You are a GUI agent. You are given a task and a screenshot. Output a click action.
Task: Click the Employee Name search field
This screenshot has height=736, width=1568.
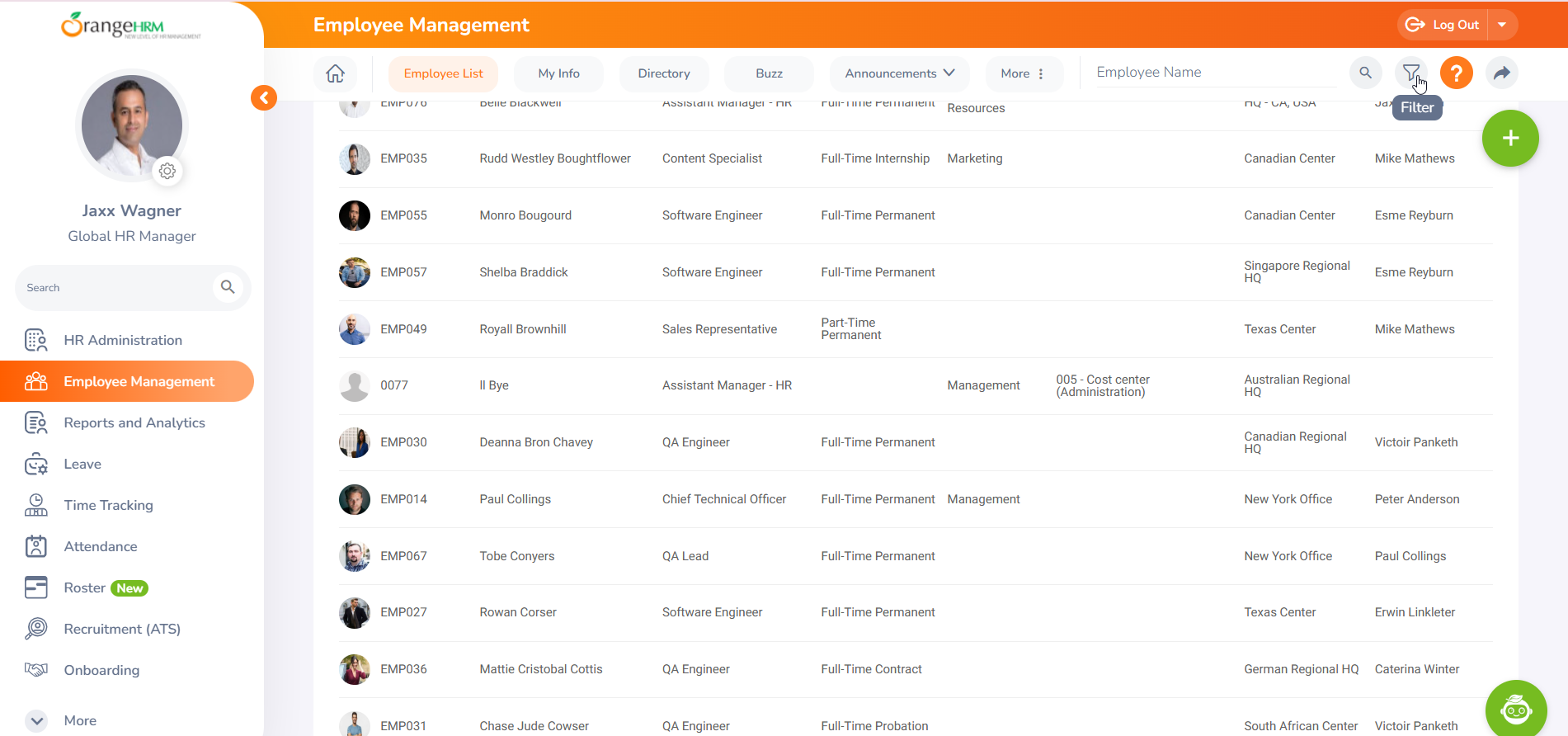(x=1212, y=73)
